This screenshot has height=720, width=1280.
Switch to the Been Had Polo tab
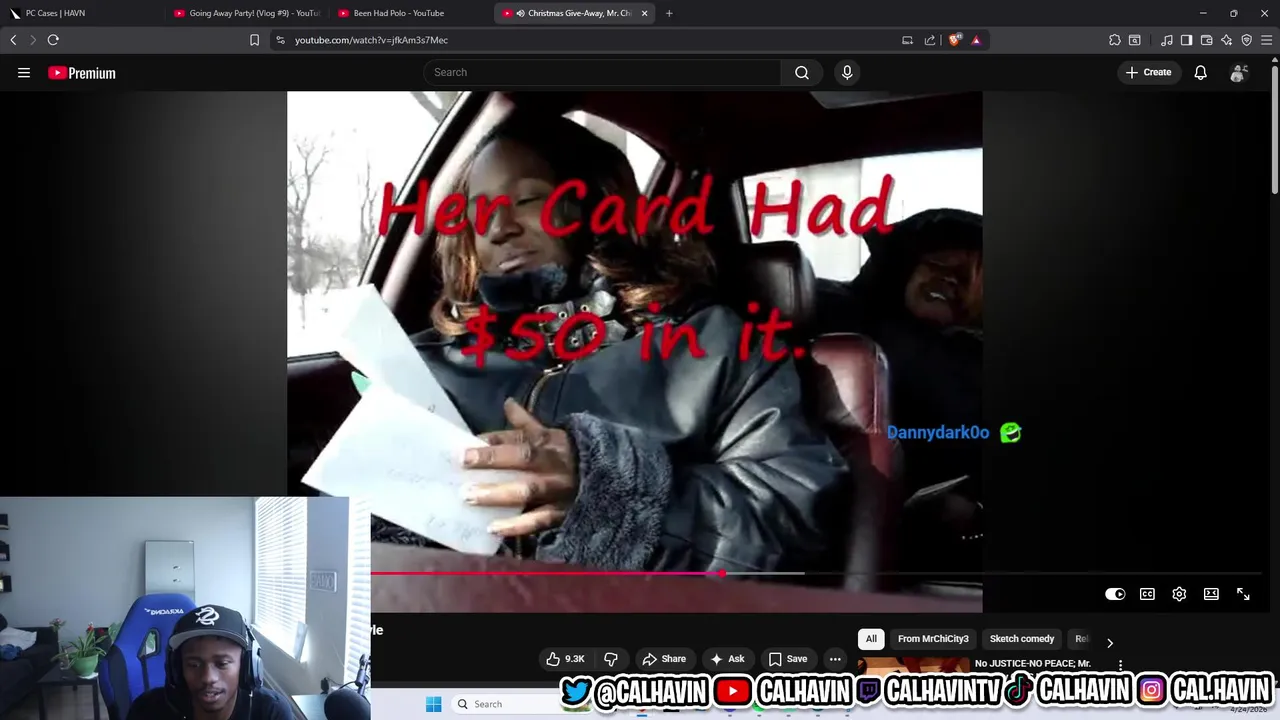click(410, 13)
